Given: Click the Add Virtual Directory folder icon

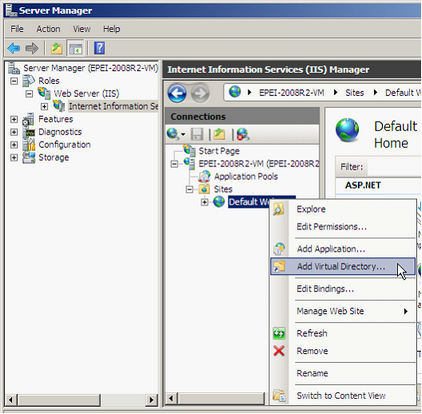Looking at the screenshot, I should pyautogui.click(x=279, y=266).
